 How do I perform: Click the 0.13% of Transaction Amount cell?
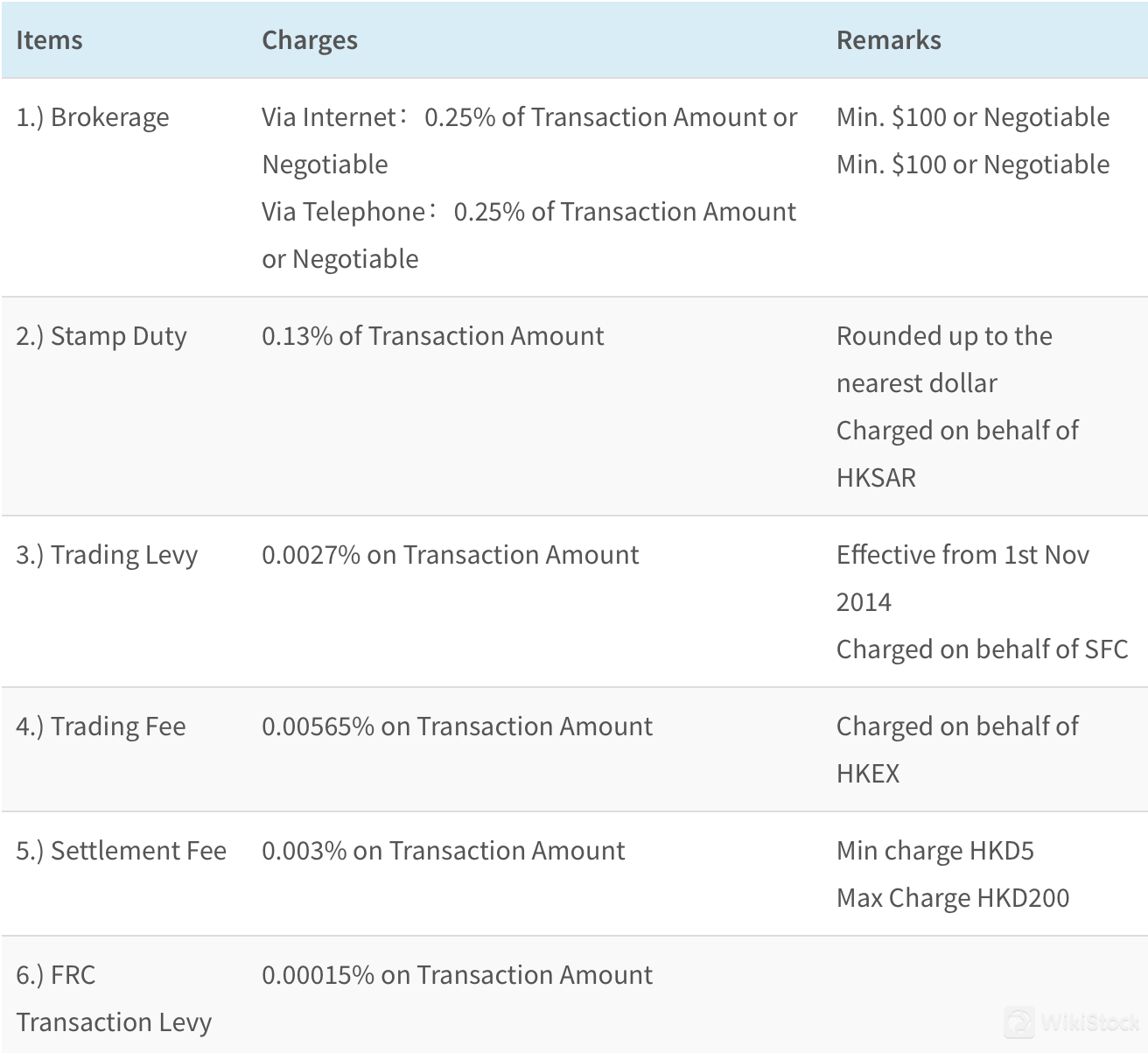coord(433,336)
